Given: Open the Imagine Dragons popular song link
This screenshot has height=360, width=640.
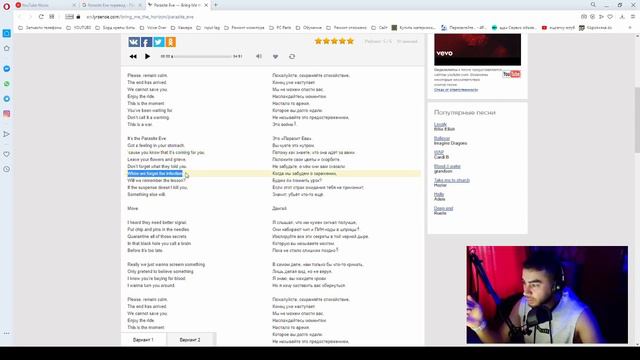Looking at the screenshot, I should 442,139.
